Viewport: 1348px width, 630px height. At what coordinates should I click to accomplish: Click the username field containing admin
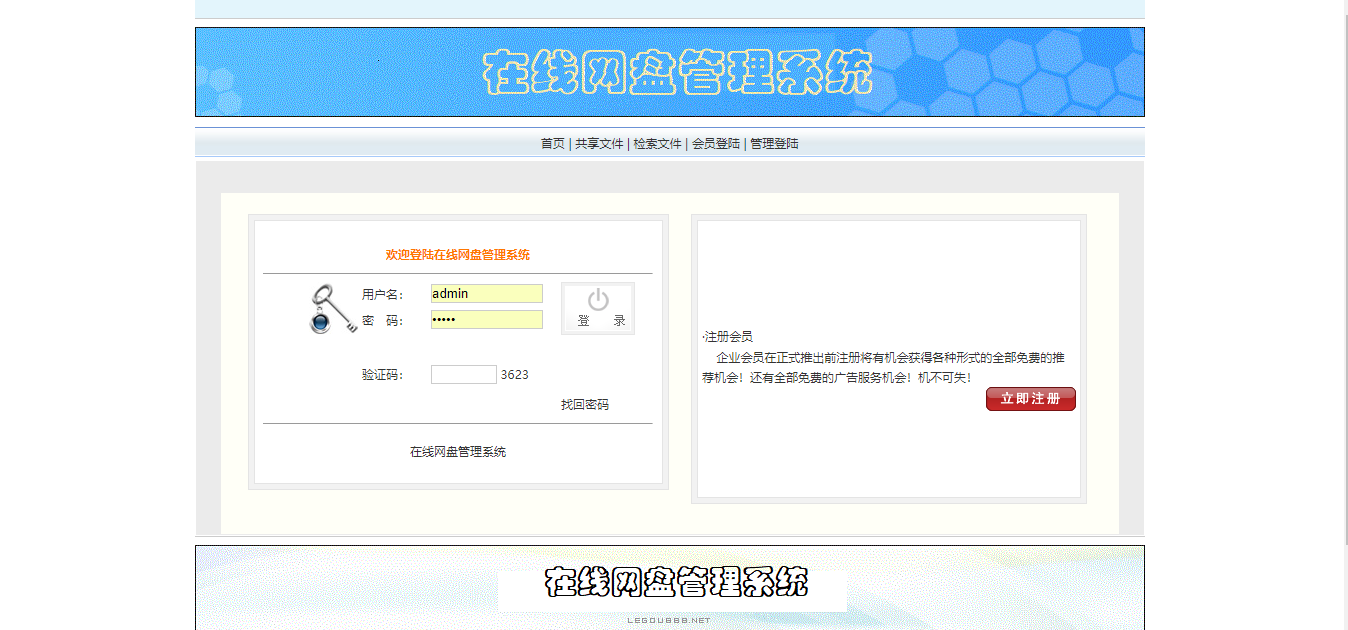[486, 293]
